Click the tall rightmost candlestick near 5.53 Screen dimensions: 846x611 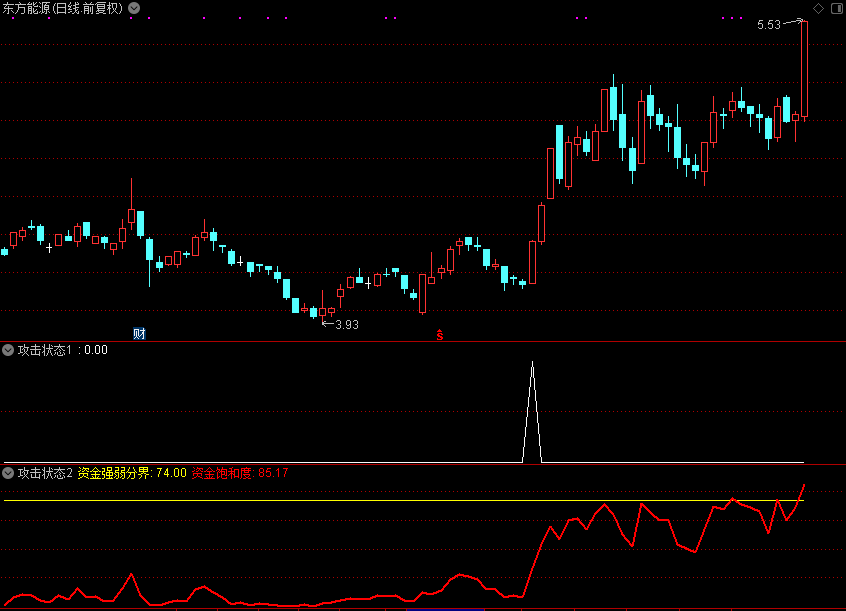[x=804, y=70]
